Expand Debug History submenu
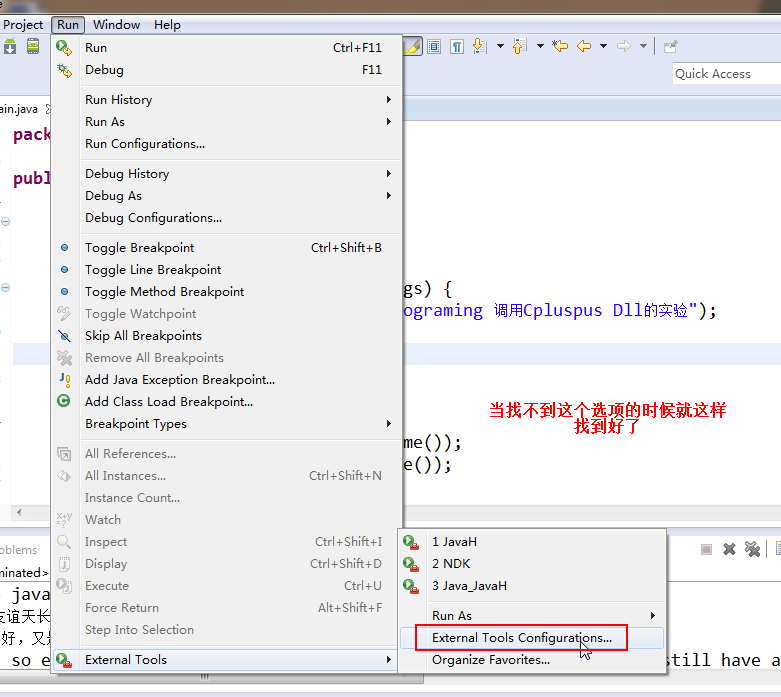Image resolution: width=781 pixels, height=697 pixels. (x=227, y=173)
